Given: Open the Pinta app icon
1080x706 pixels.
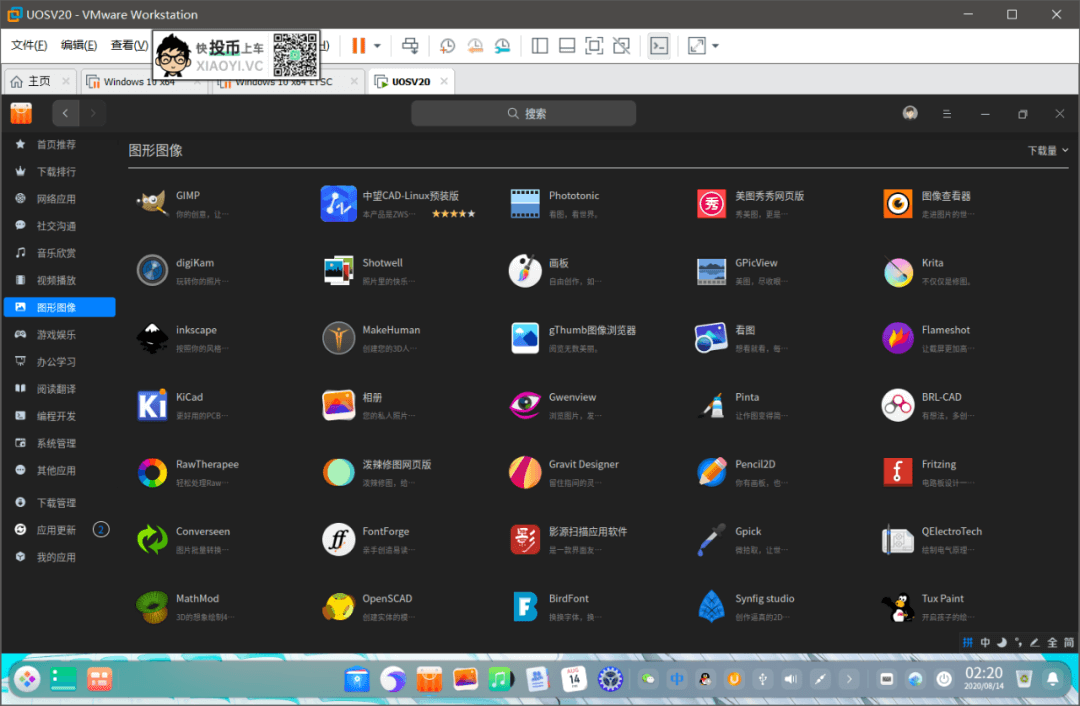Looking at the screenshot, I should tap(712, 404).
